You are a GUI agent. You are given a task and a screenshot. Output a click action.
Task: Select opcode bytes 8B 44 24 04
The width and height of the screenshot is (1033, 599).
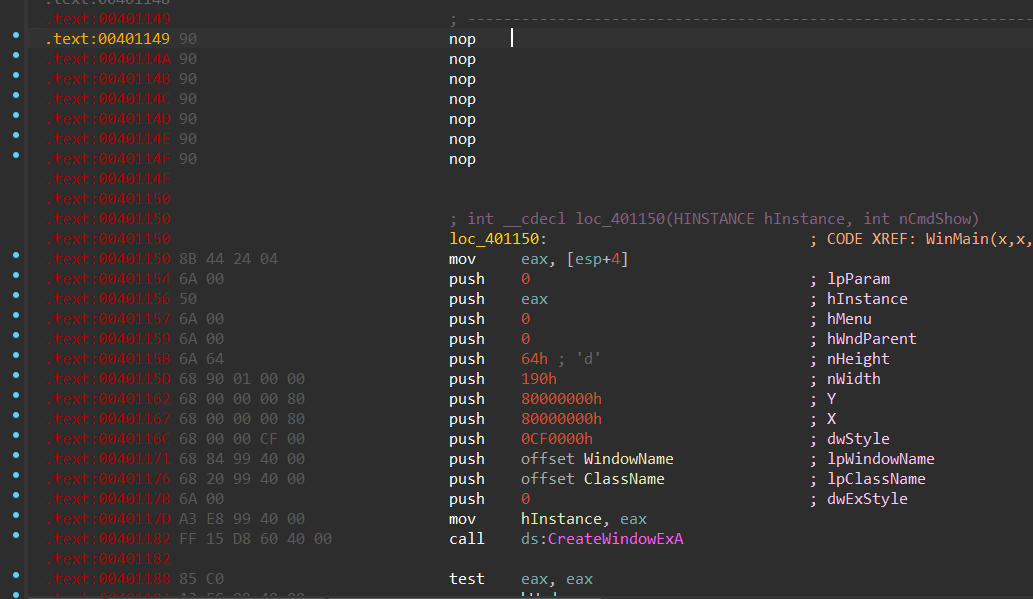click(229, 259)
